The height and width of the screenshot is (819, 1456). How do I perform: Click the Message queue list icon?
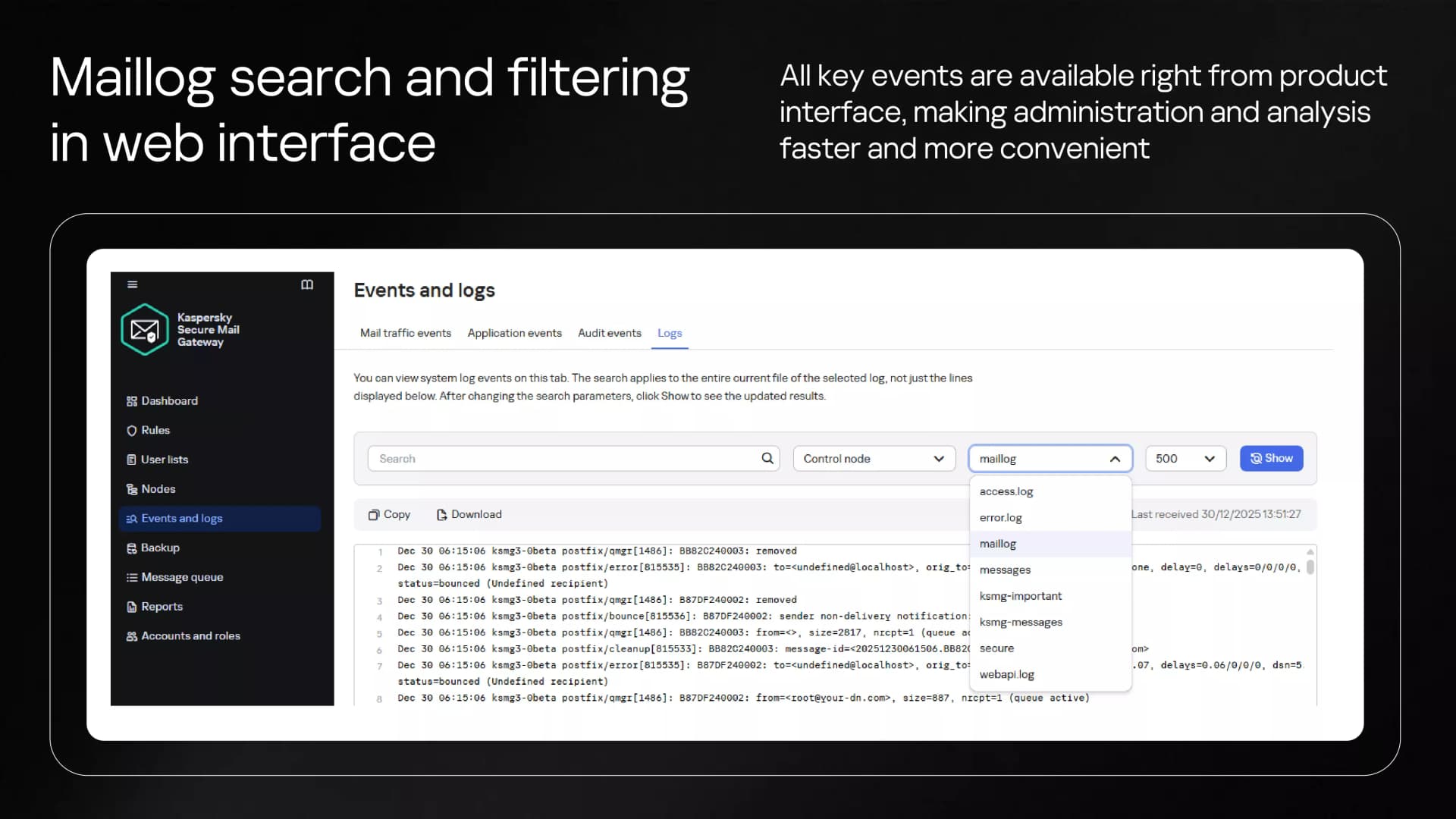[132, 577]
